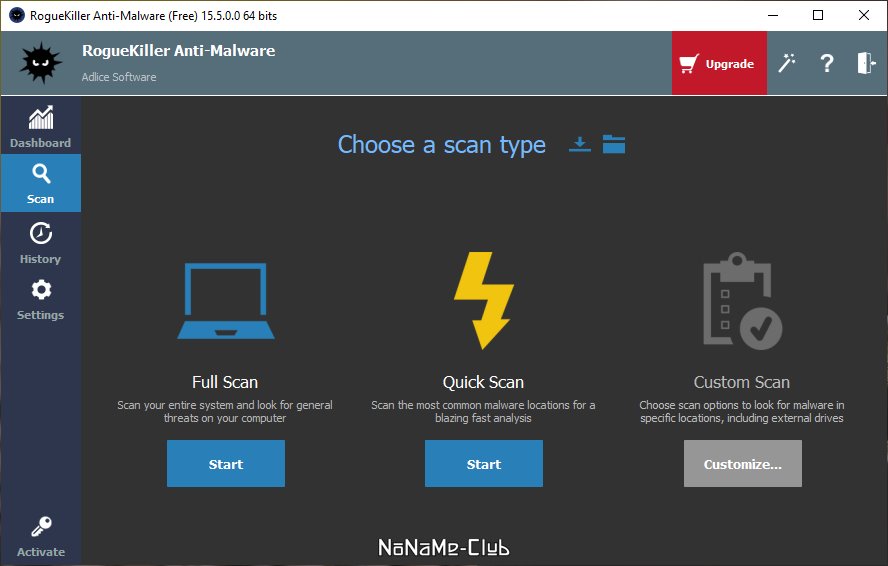Click the exit door icon in header
Image resolution: width=888 pixels, height=566 pixels.
(866, 63)
